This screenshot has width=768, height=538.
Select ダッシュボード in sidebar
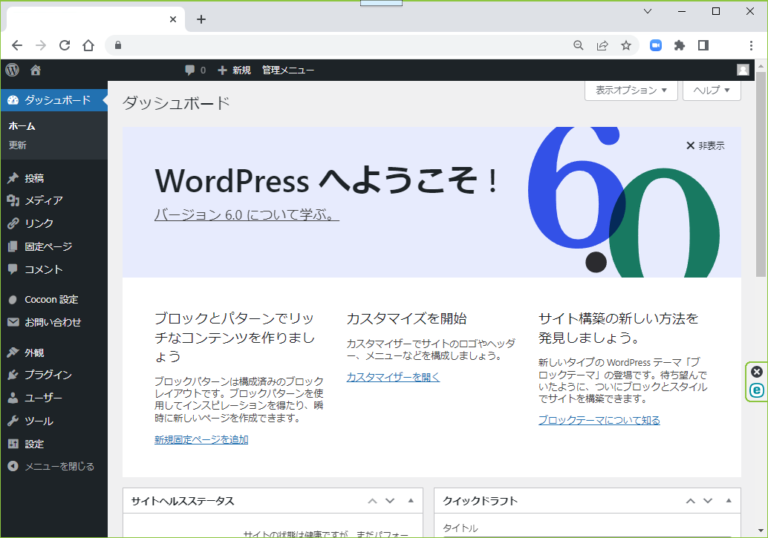[54, 100]
